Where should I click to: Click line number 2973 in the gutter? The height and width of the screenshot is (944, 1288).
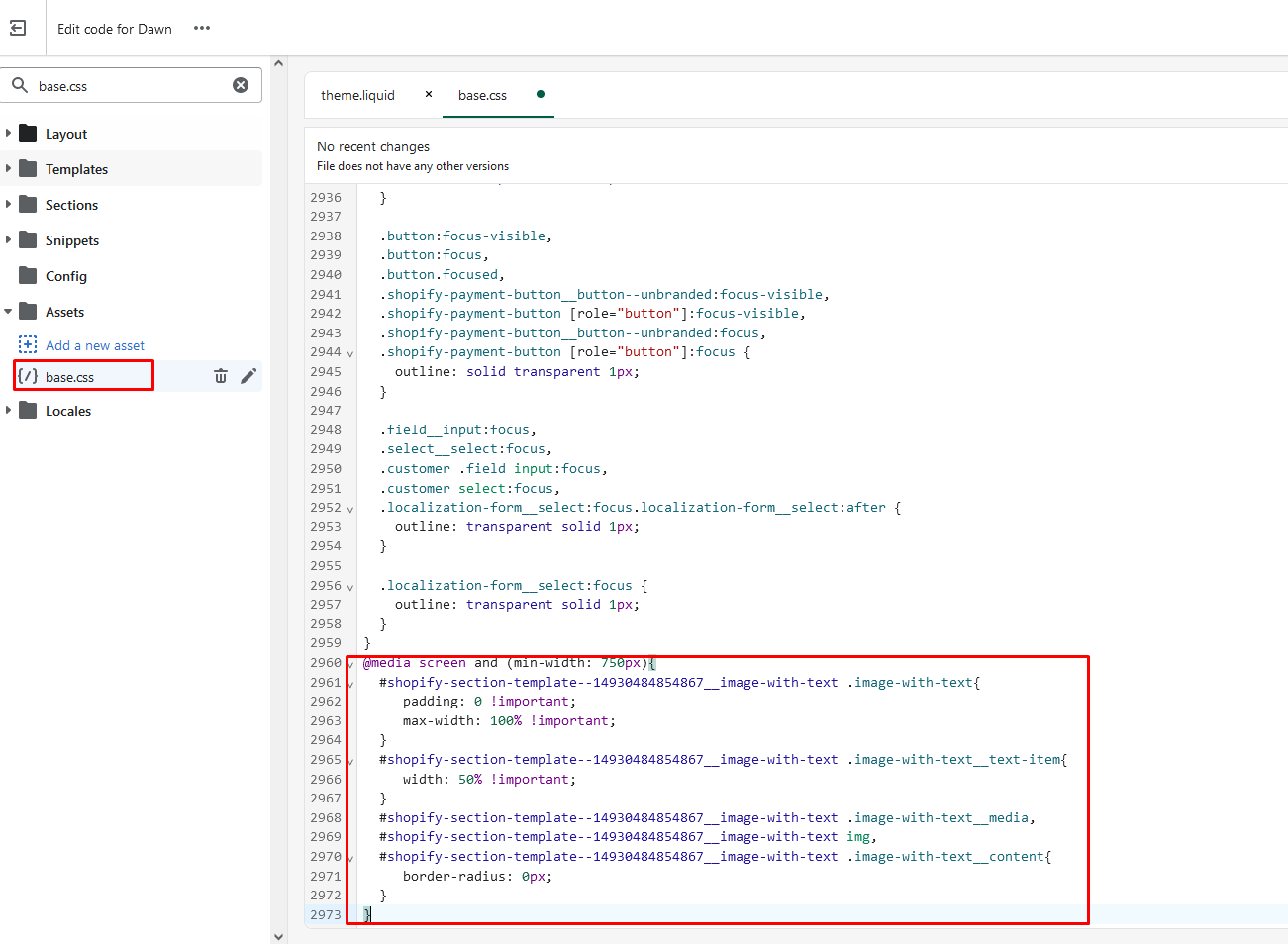[325, 914]
